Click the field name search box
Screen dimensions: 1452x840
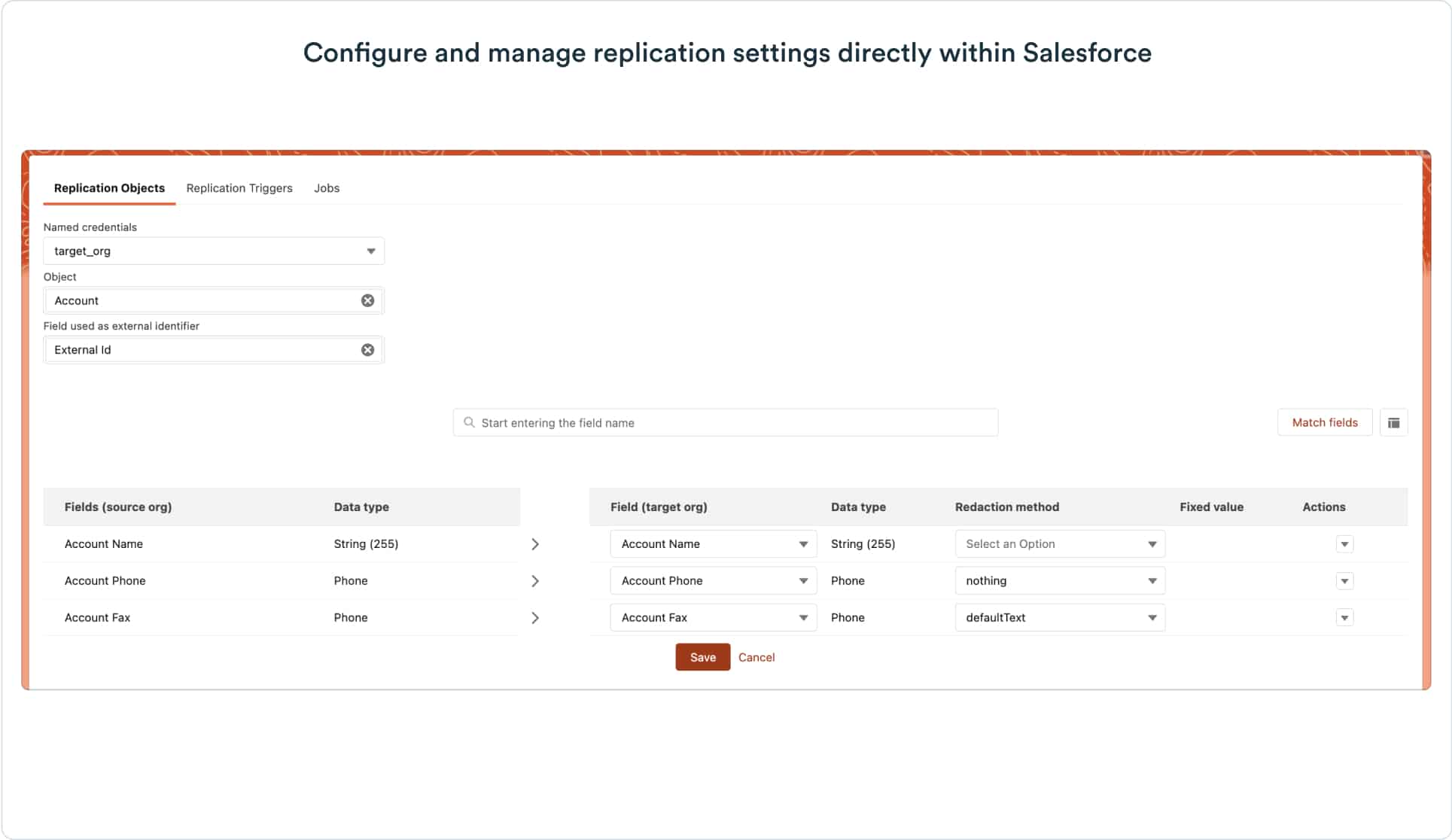[725, 423]
